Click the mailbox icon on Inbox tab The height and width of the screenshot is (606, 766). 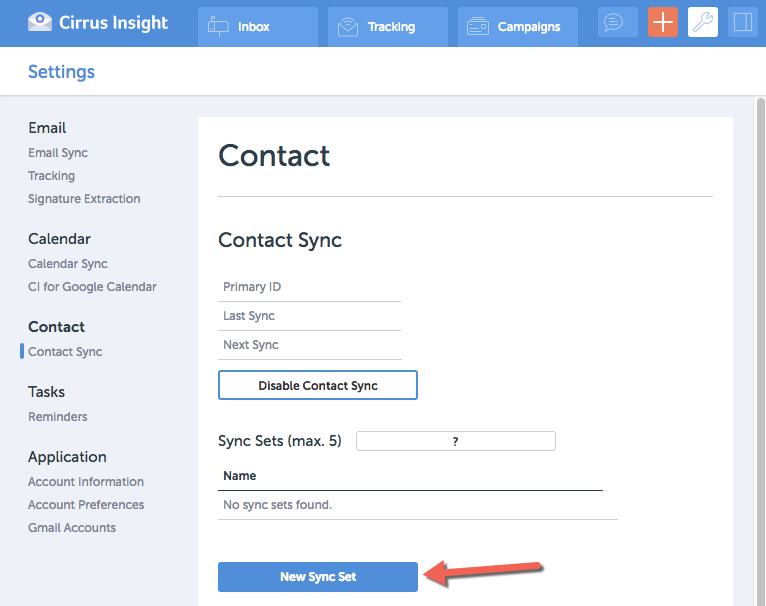click(218, 26)
